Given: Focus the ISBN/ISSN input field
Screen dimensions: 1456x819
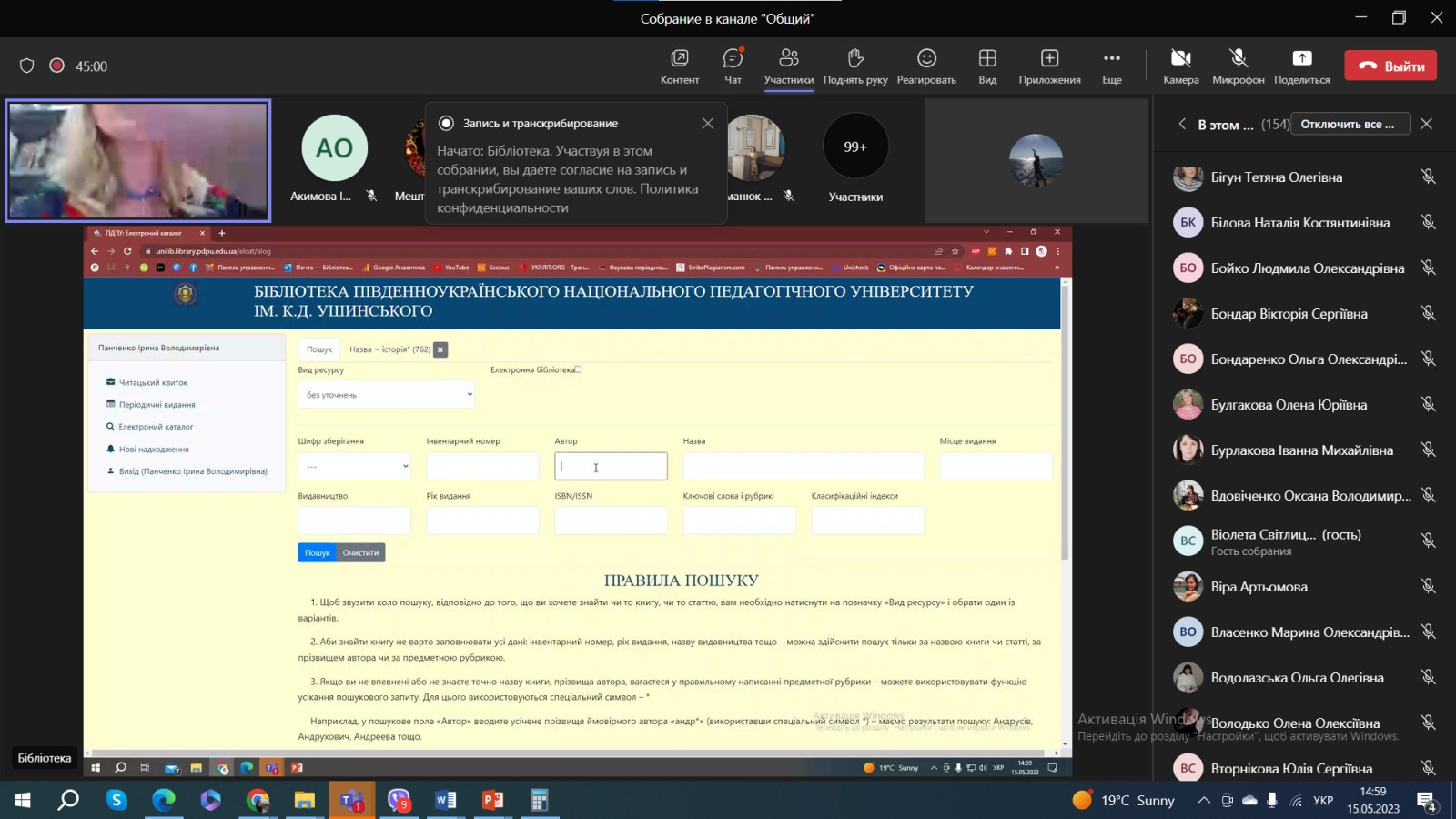Looking at the screenshot, I should coord(611,521).
